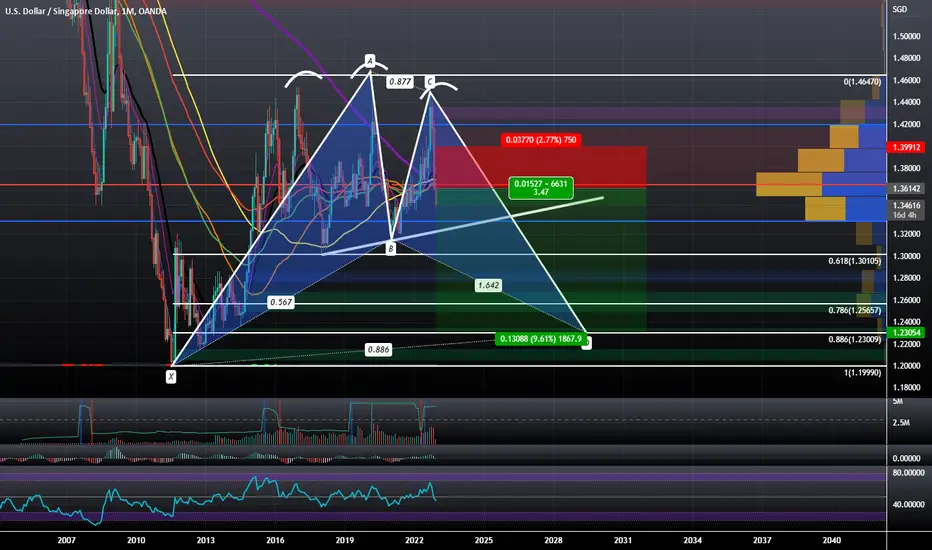This screenshot has height=550, width=932.
Task: Click the Fibonacci level label 1(1.19990)
Action: (x=862, y=373)
